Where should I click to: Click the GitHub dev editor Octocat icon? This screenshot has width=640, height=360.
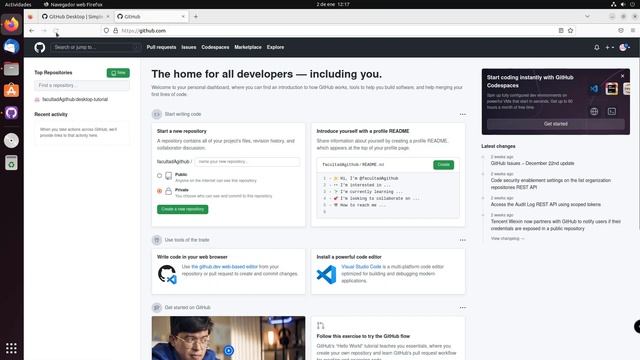[x=167, y=274]
